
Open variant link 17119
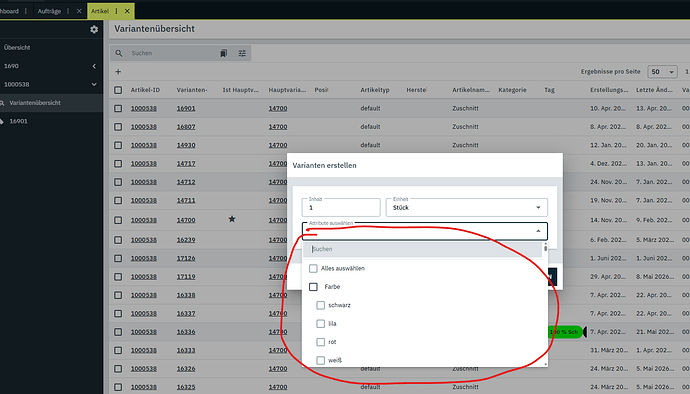186,277
